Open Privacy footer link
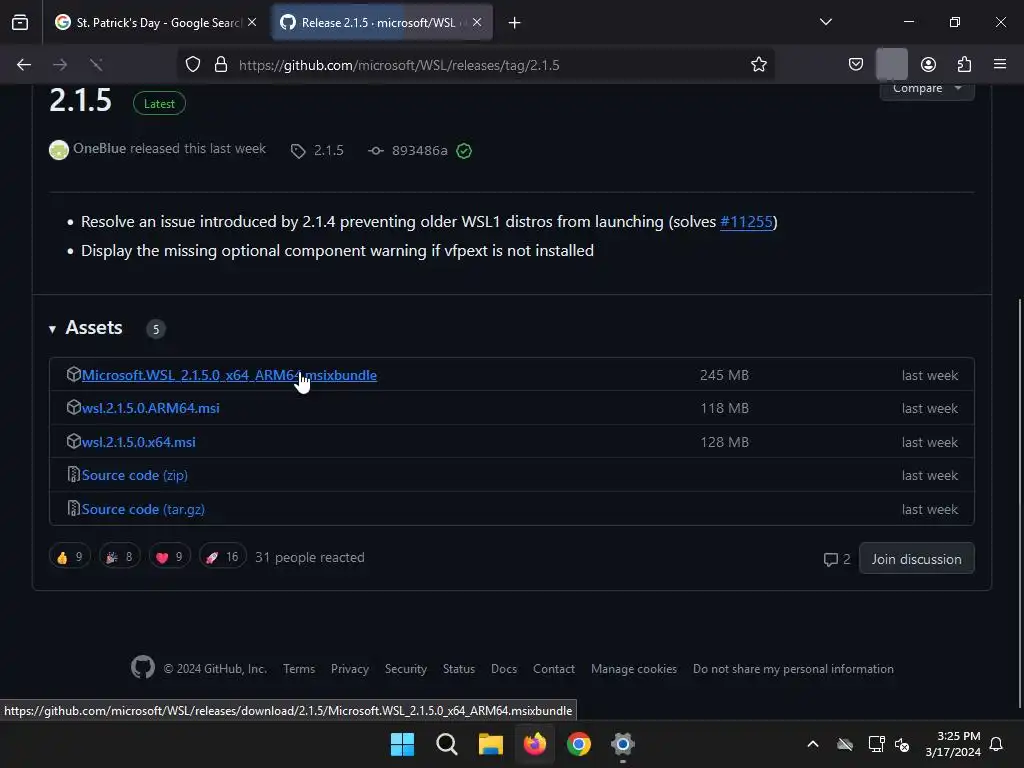This screenshot has height=768, width=1024. tap(349, 669)
